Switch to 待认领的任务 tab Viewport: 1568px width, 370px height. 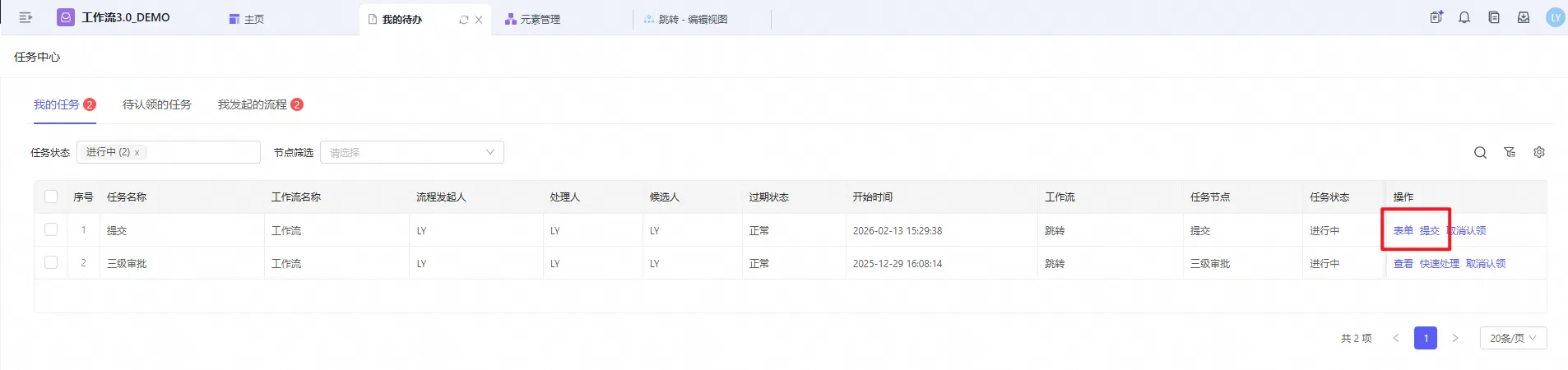pos(156,104)
